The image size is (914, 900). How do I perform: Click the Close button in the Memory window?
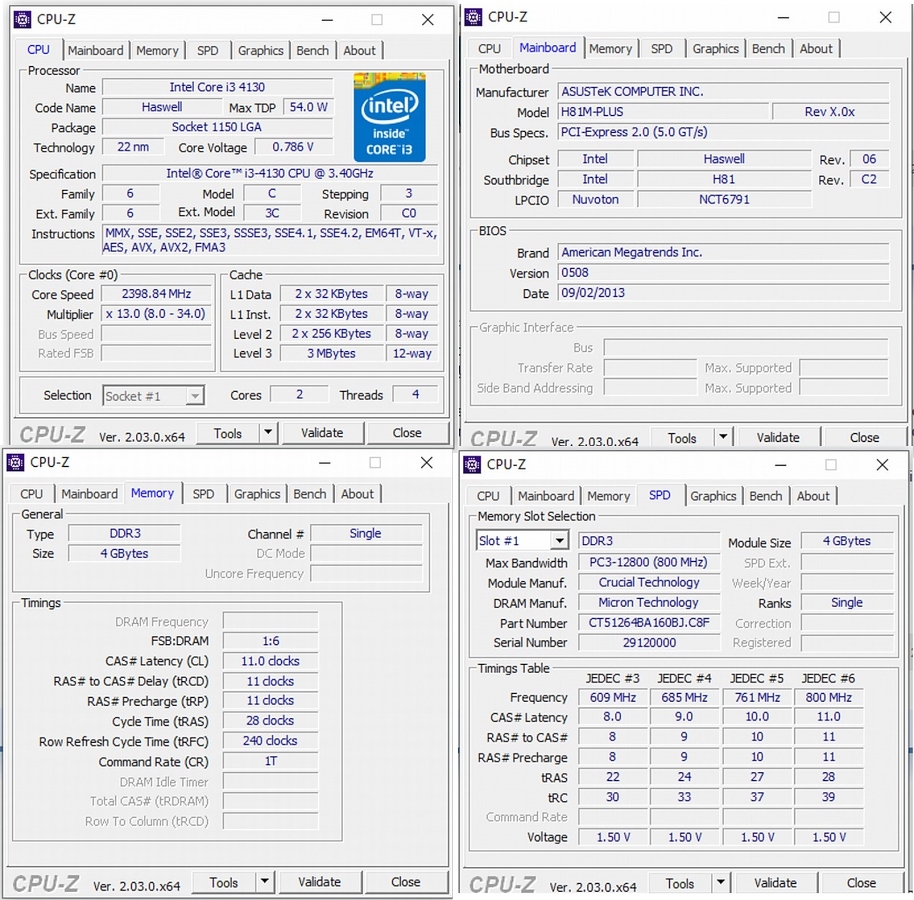coord(406,881)
